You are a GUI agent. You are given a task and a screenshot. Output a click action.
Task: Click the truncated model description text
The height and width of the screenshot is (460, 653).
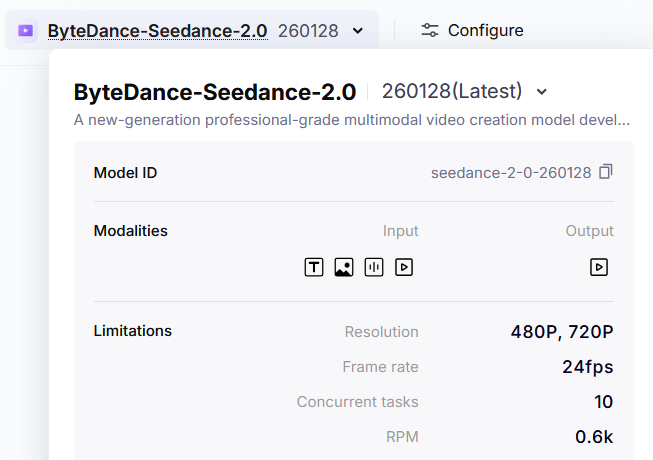[351, 120]
